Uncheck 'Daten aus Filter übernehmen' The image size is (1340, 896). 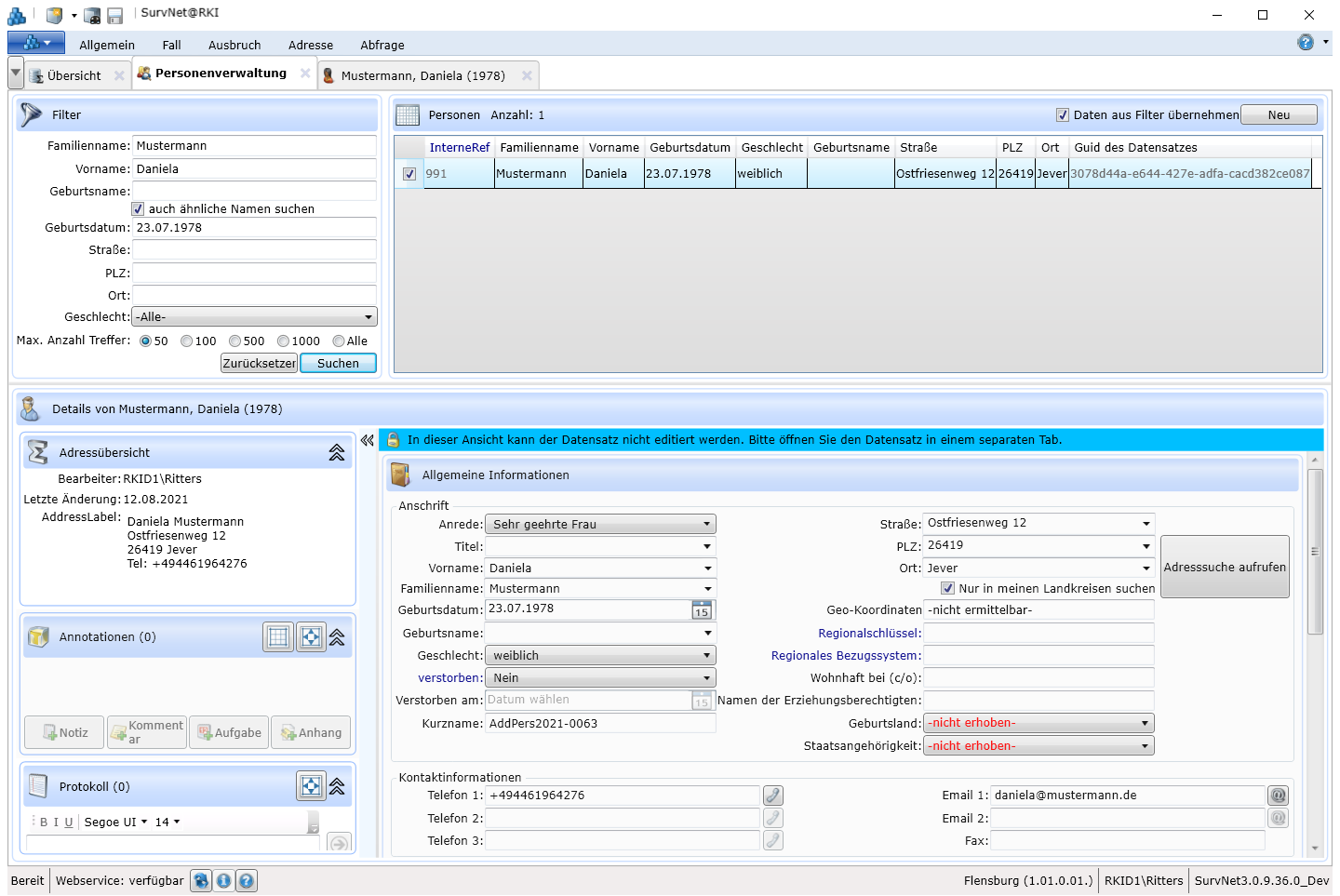[x=1063, y=115]
